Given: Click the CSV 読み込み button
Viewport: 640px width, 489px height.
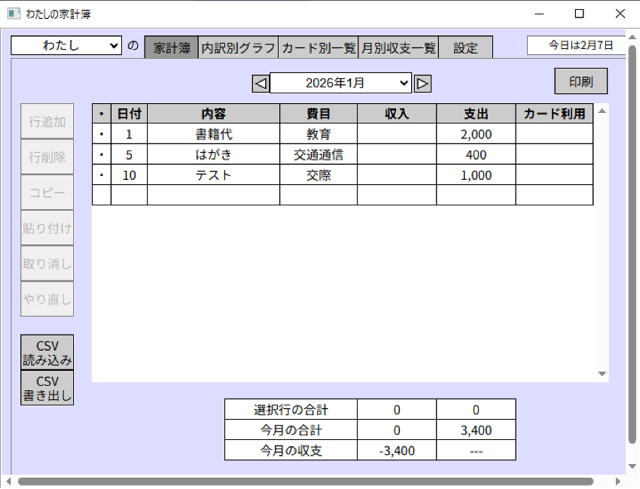Looking at the screenshot, I should click(47, 352).
